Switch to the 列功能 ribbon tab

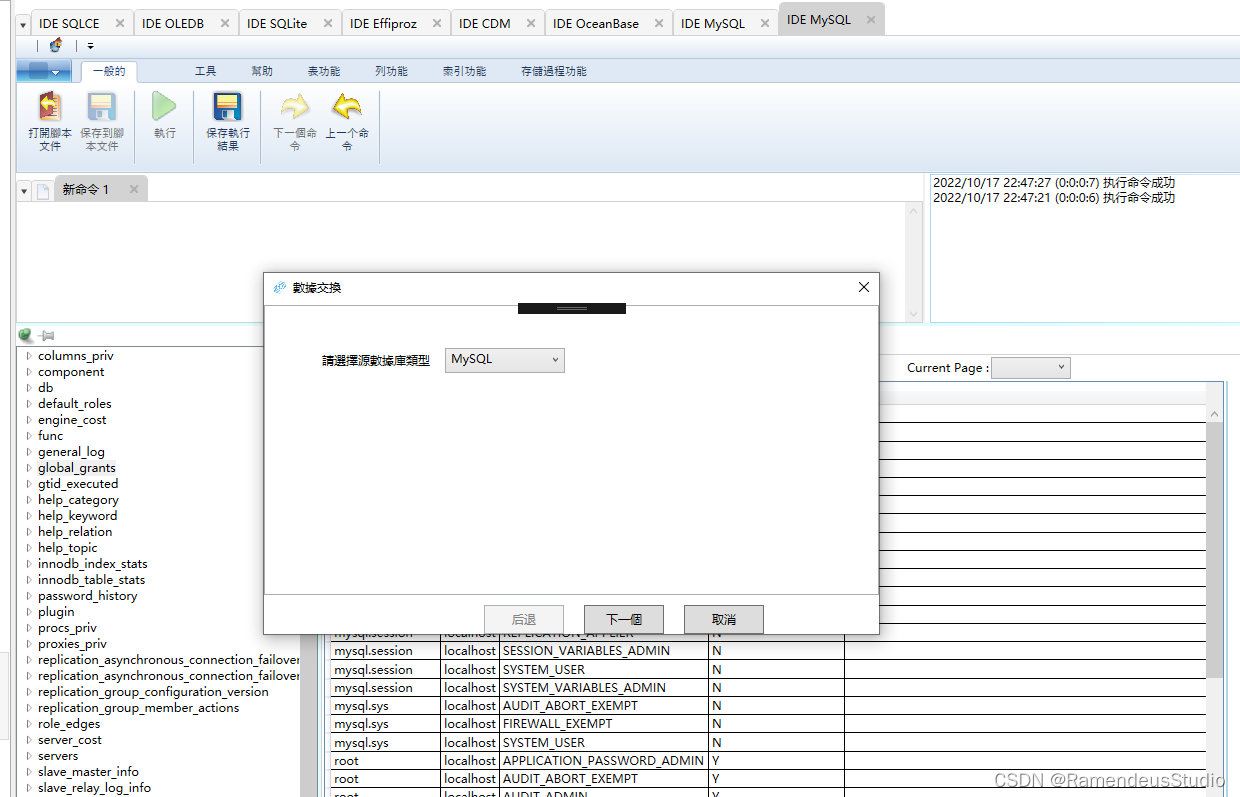tap(391, 71)
